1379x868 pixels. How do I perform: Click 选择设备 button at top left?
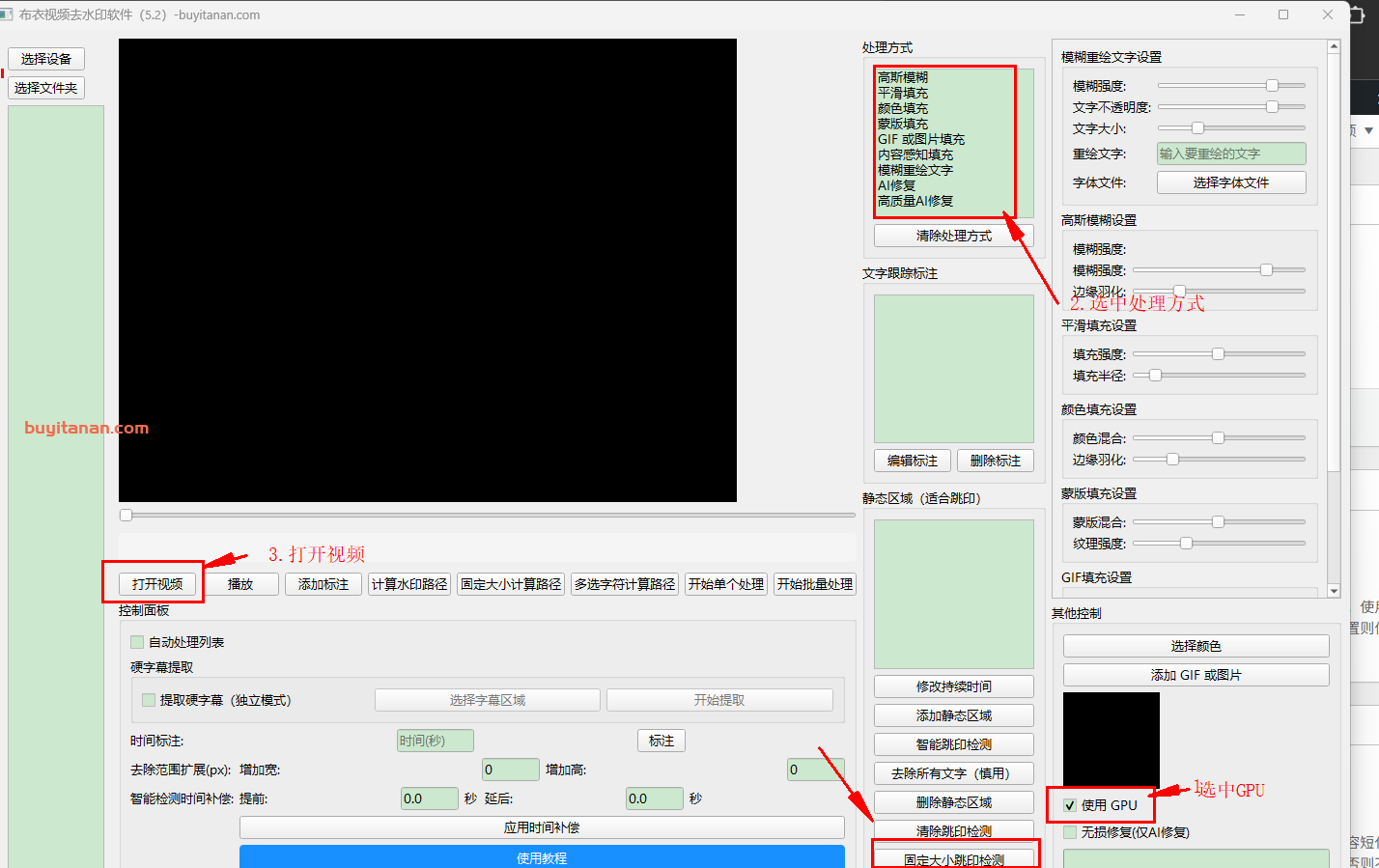point(46,59)
